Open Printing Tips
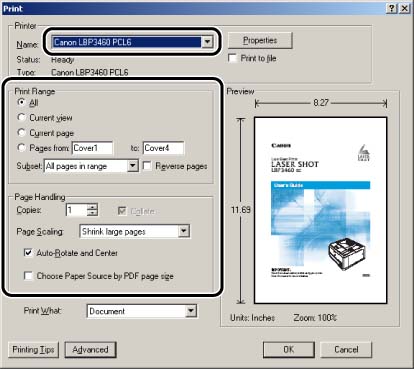The height and width of the screenshot is (369, 414). coord(33,350)
